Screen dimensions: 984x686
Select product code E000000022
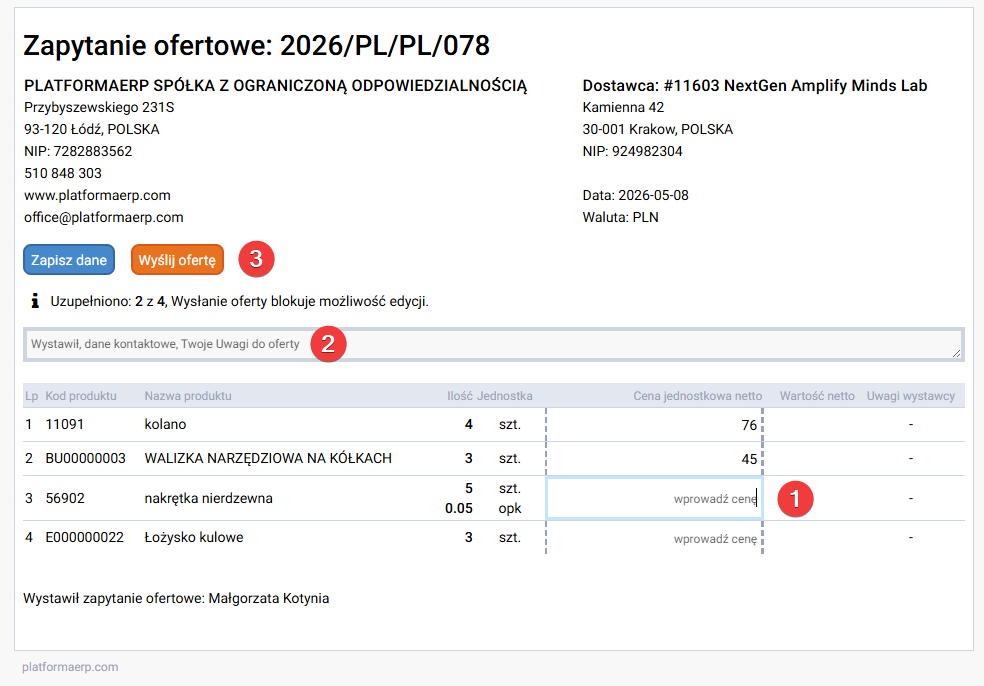pyautogui.click(x=85, y=537)
